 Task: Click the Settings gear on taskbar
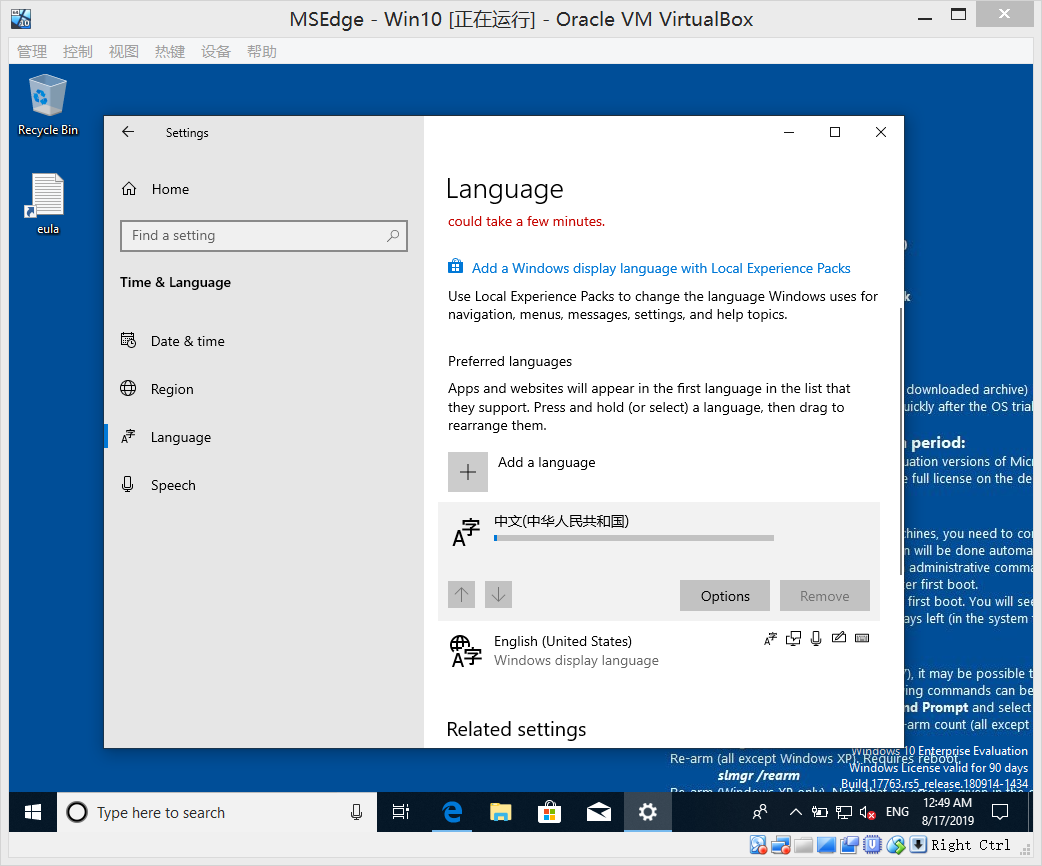coord(648,812)
